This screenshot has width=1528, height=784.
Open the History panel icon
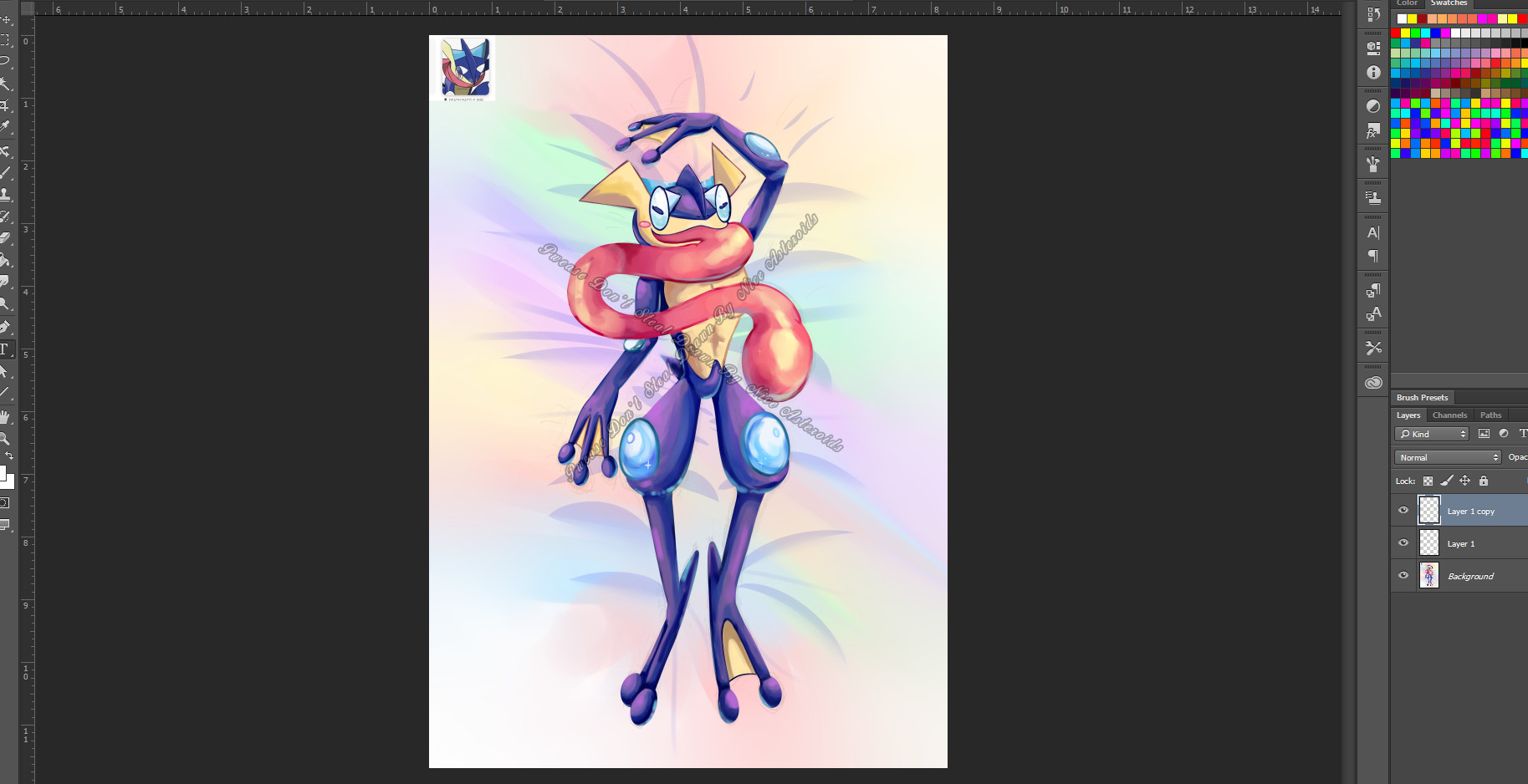point(1373,14)
